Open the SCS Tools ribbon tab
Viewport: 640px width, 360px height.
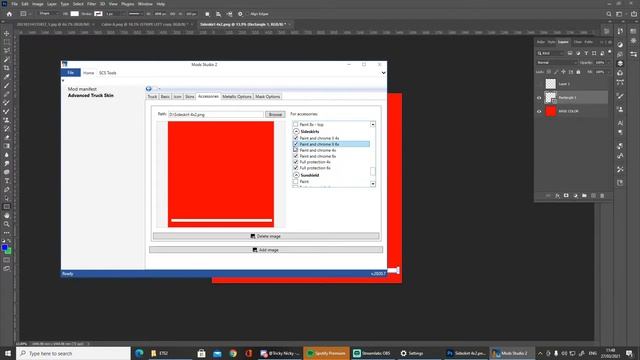pyautogui.click(x=108, y=73)
